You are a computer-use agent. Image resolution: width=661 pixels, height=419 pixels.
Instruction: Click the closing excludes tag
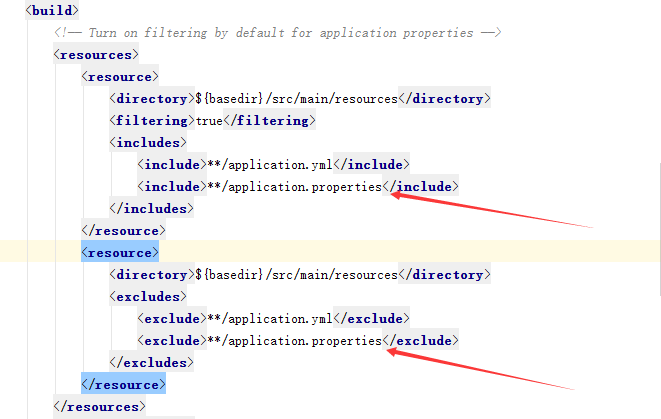[x=150, y=362]
